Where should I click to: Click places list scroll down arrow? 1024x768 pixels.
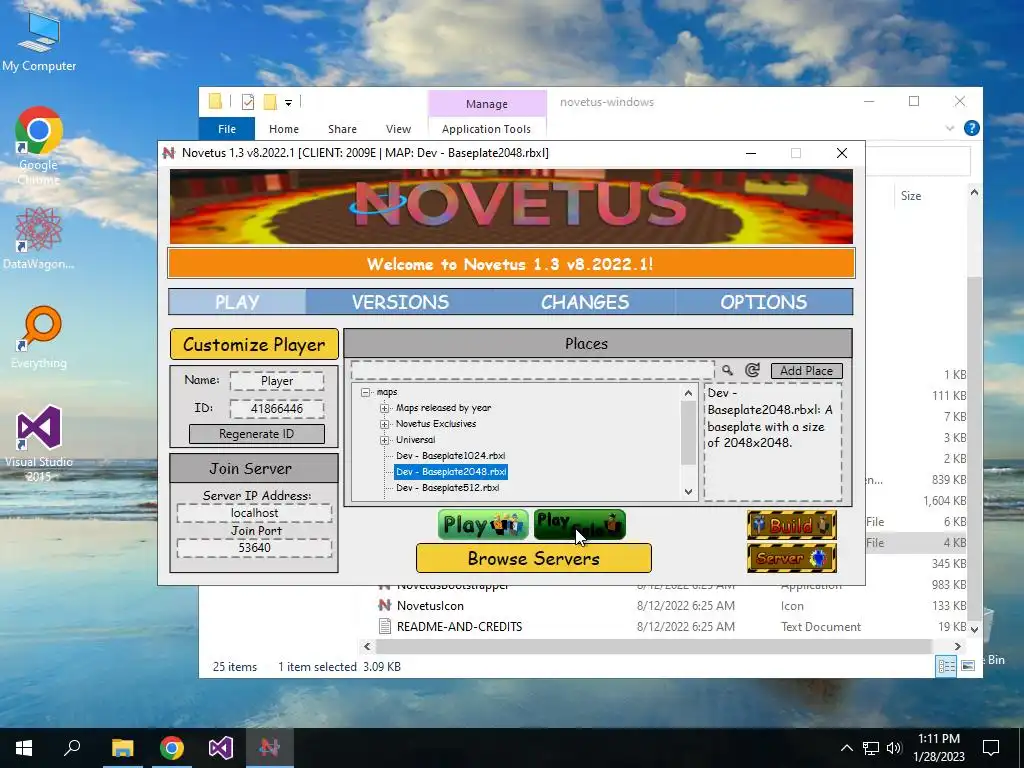point(688,492)
